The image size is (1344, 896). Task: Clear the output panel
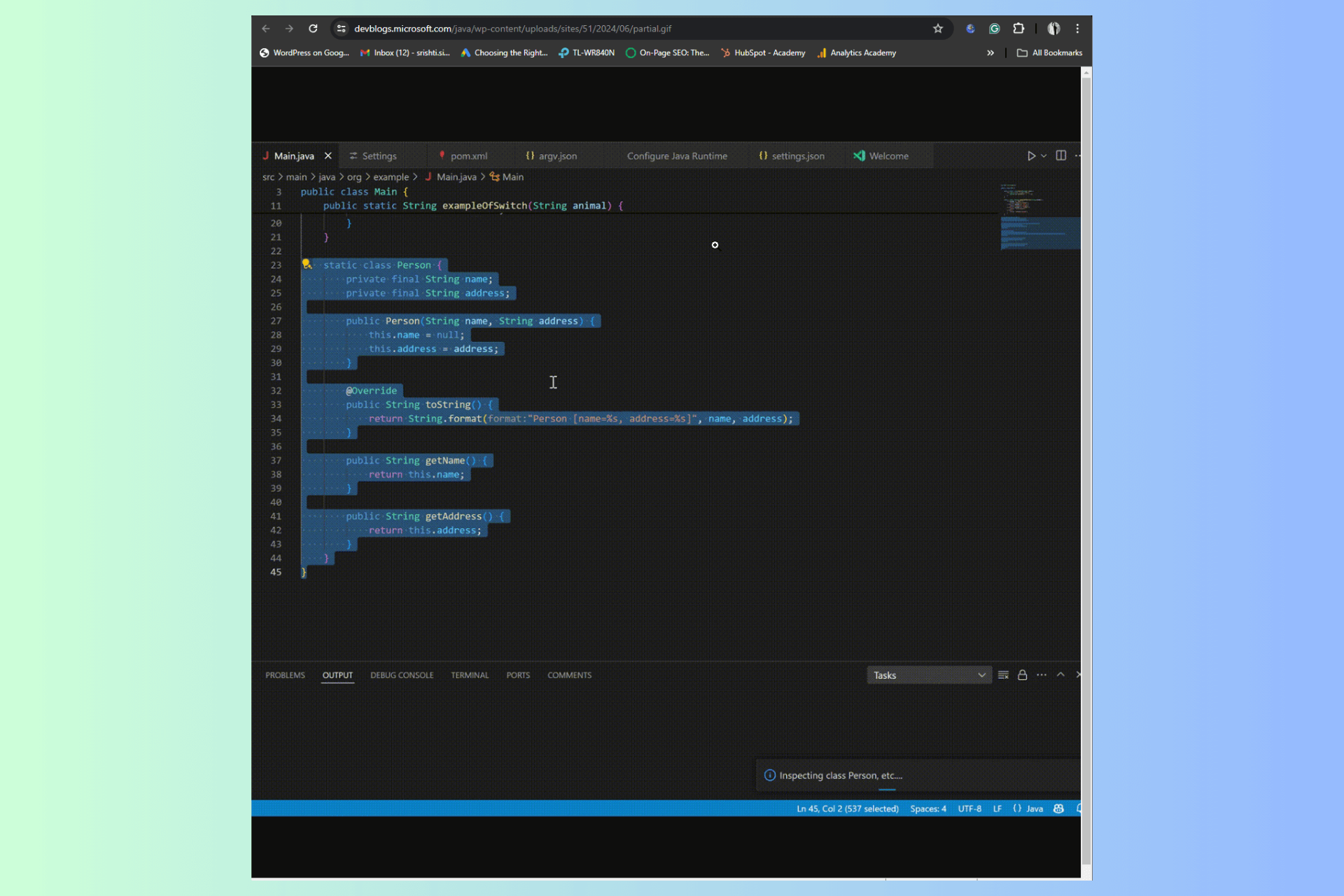coord(1003,675)
